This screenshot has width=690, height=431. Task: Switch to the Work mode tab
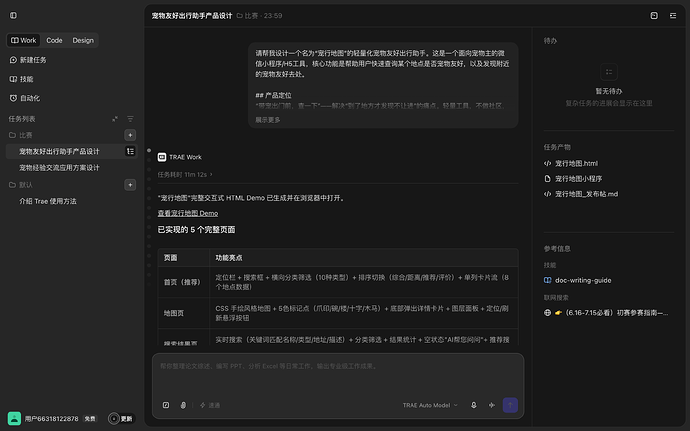click(24, 40)
